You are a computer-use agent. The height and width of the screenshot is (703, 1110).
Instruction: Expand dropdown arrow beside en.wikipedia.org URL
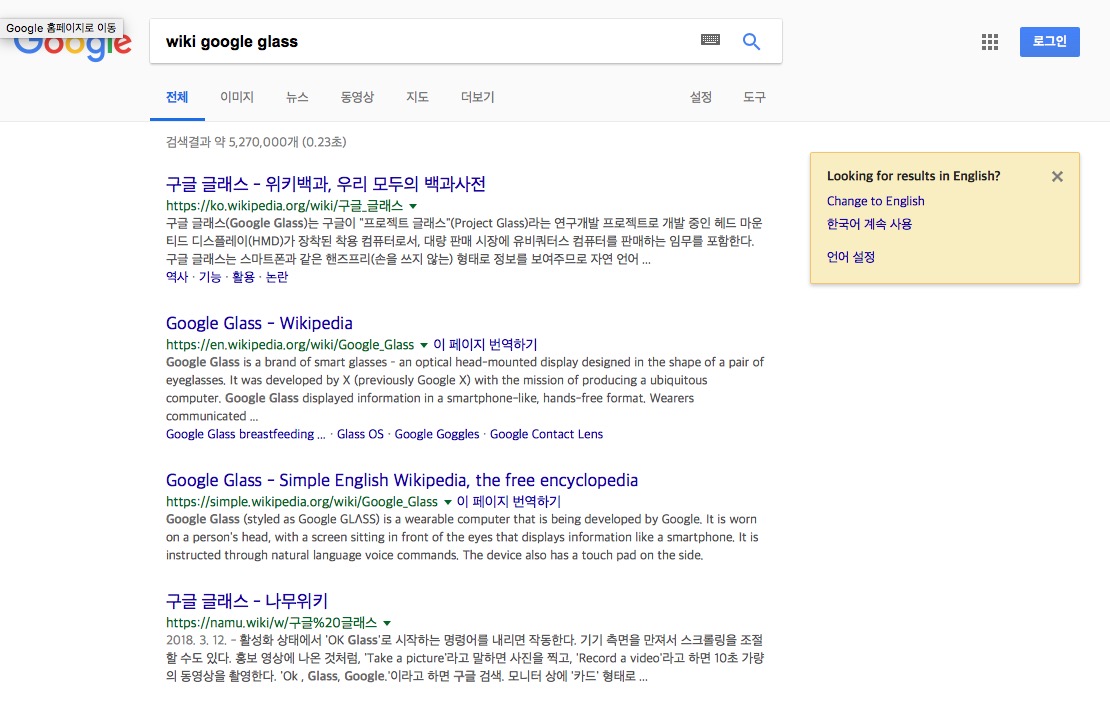(x=424, y=345)
